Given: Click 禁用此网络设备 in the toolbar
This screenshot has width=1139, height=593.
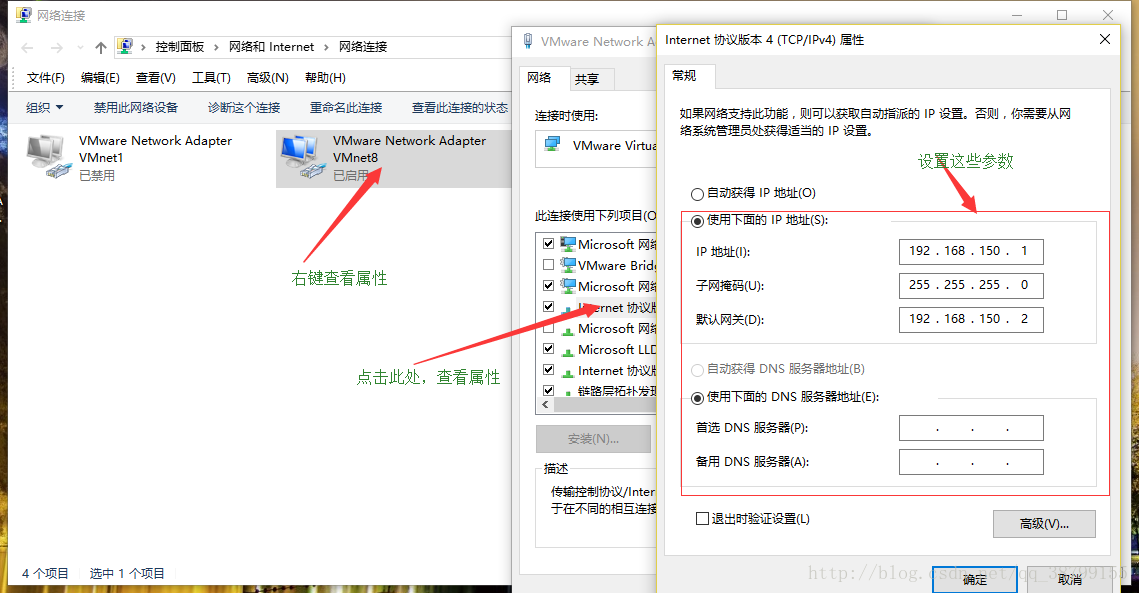Looking at the screenshot, I should click(136, 108).
